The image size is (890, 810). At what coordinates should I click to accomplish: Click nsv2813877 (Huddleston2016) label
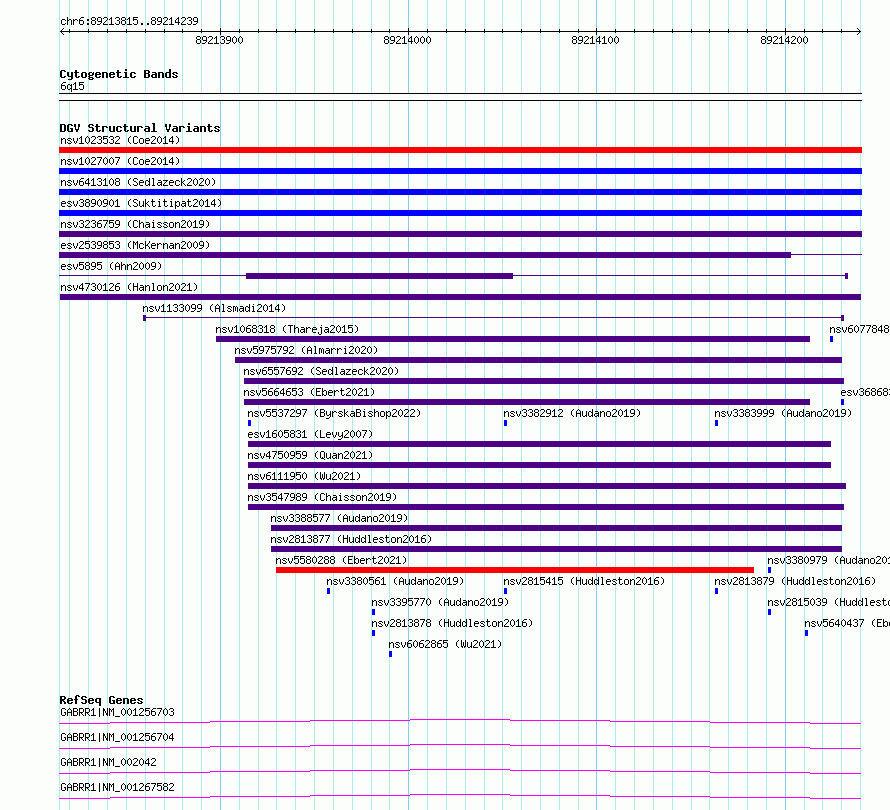pyautogui.click(x=351, y=539)
